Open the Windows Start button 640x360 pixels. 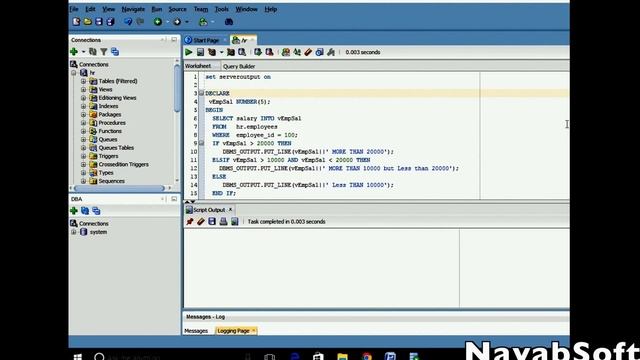tap(78, 357)
